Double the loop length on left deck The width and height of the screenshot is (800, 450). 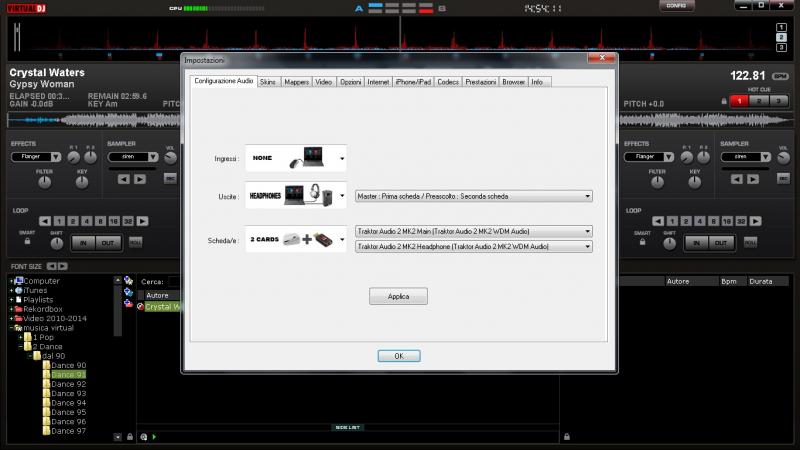142,221
